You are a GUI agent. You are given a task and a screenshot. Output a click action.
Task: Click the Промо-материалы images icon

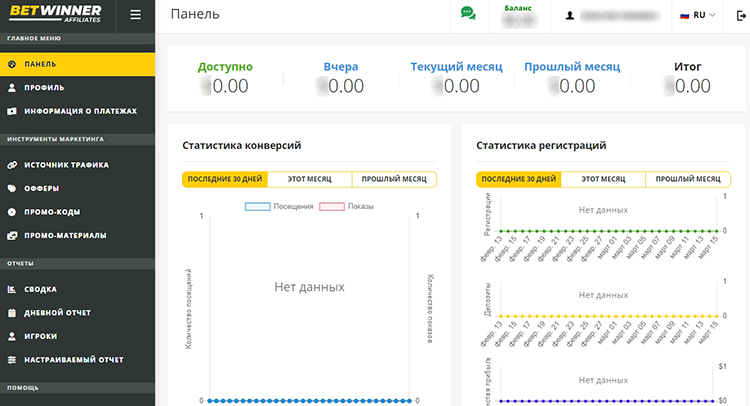point(12,235)
